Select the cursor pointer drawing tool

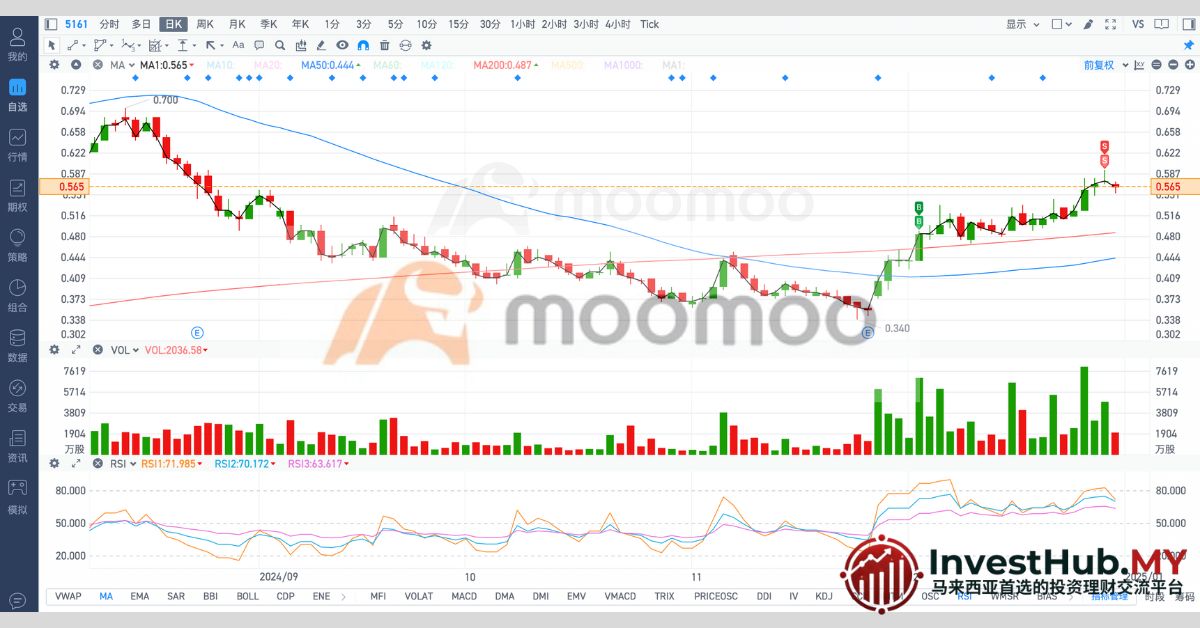point(53,44)
